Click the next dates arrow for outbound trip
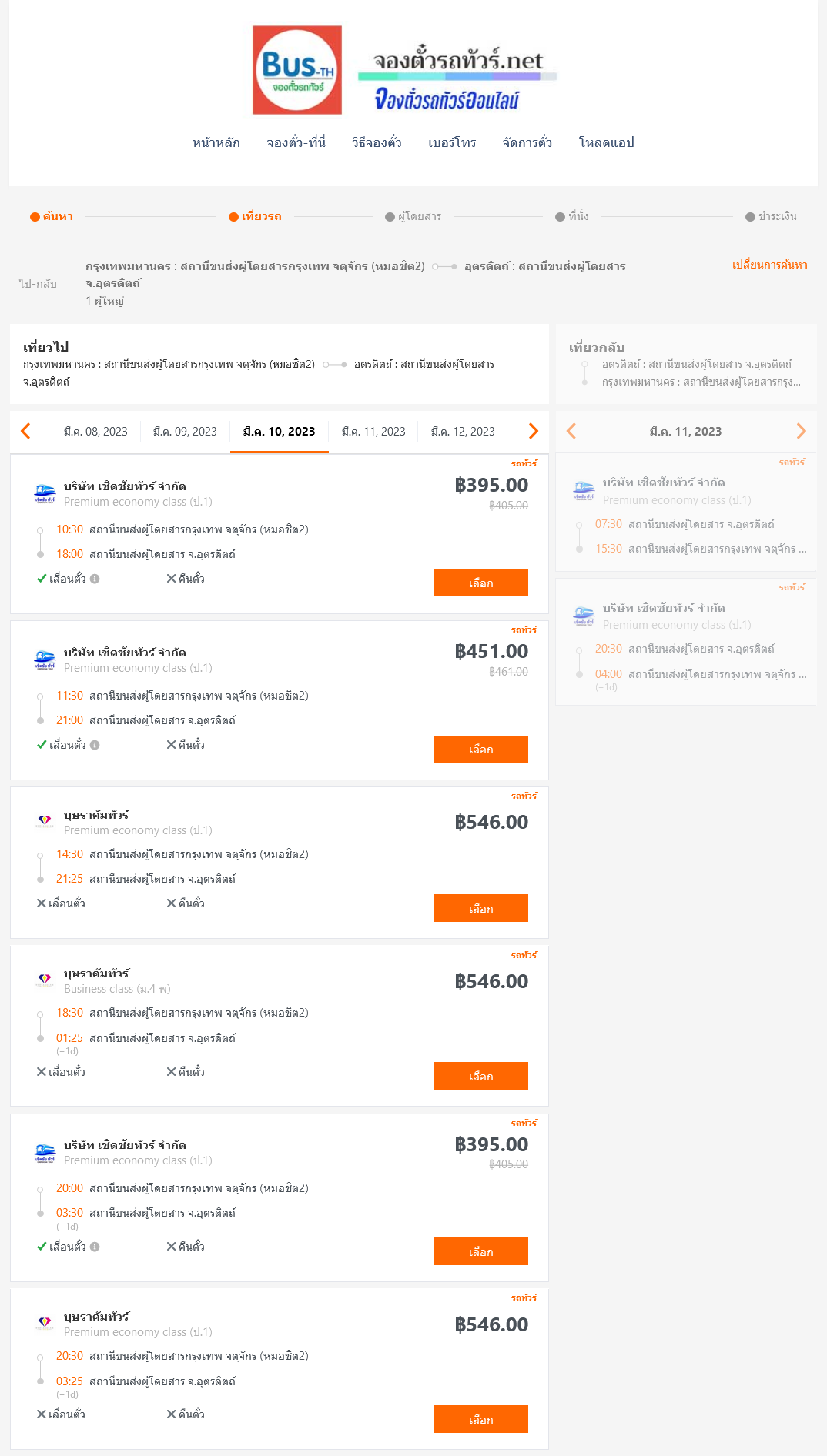827x1456 pixels. tap(533, 431)
